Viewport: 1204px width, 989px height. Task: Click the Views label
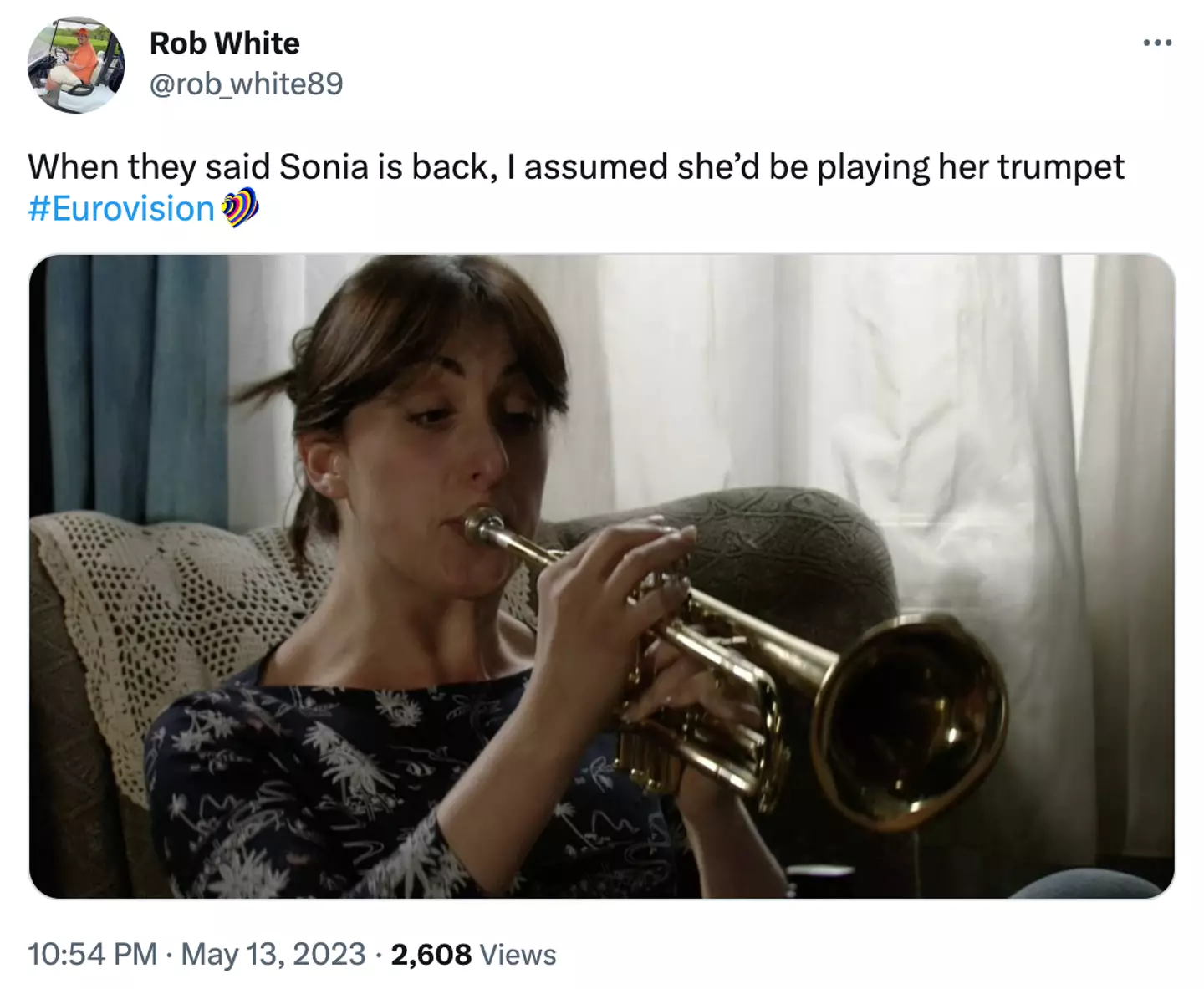[518, 954]
